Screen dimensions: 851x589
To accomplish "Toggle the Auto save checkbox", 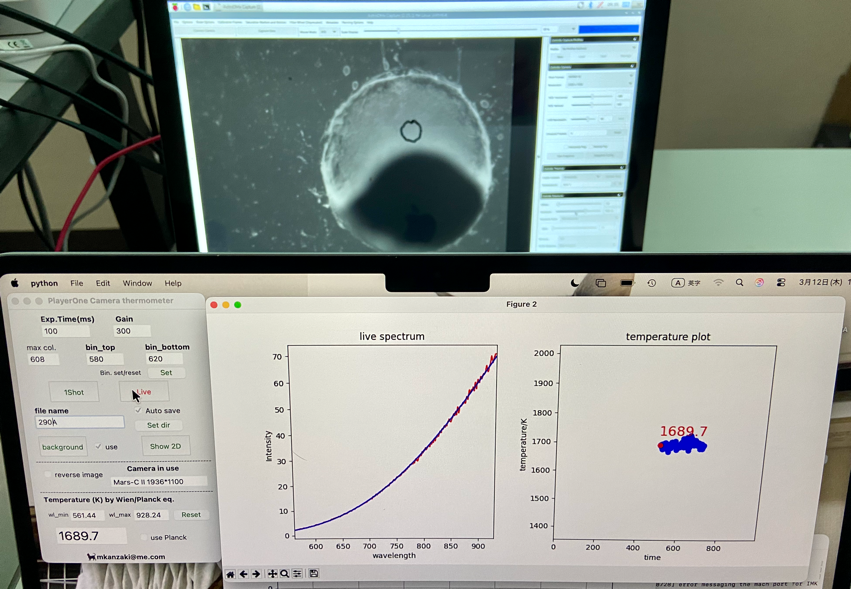I will coord(138,410).
